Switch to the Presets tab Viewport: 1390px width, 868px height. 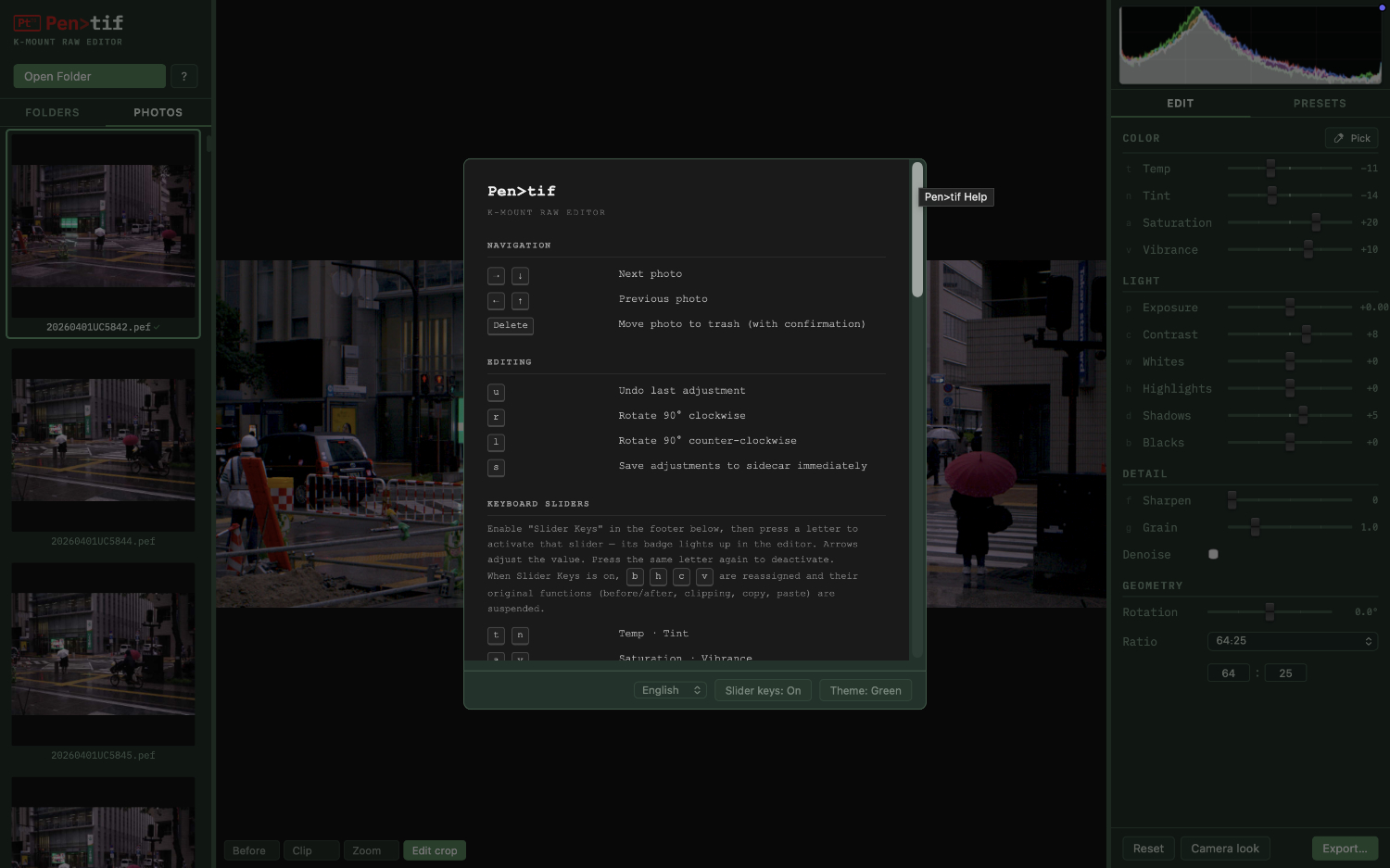(1320, 103)
